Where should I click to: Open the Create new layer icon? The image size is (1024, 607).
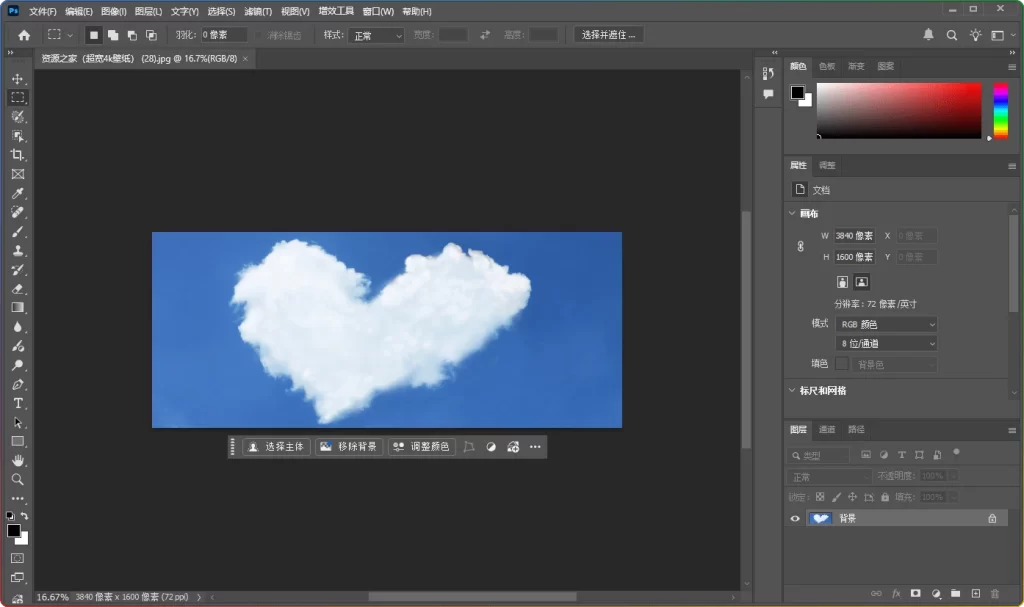click(975, 593)
